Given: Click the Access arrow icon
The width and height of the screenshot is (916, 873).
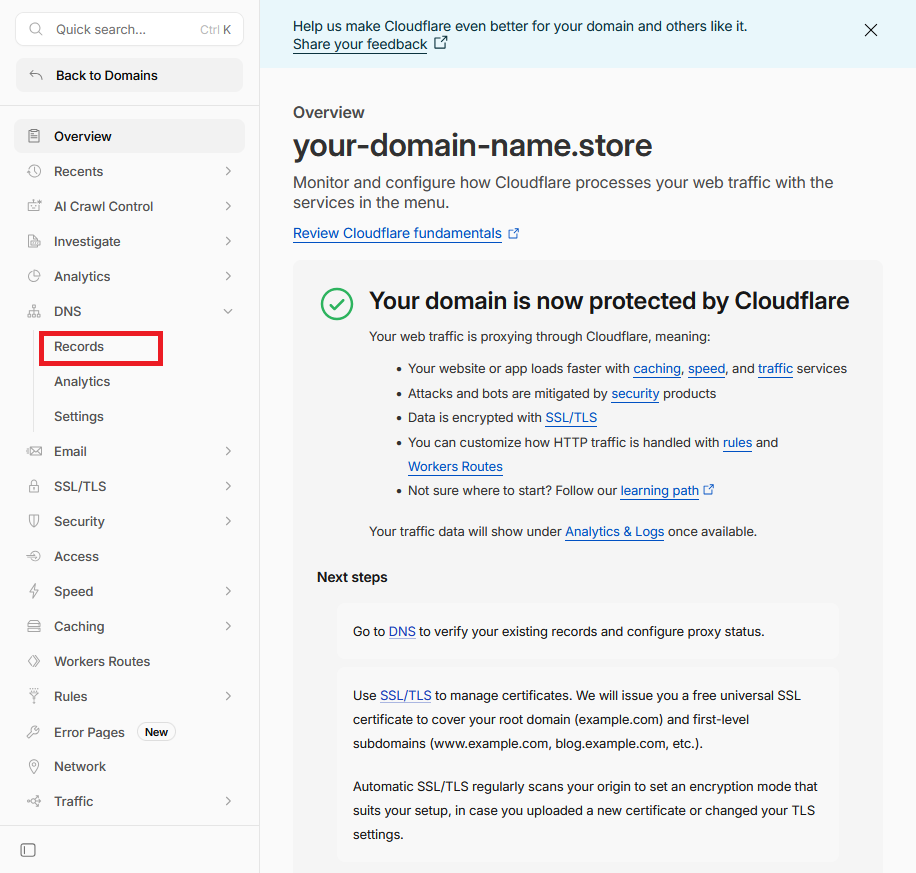Looking at the screenshot, I should click(x=34, y=556).
